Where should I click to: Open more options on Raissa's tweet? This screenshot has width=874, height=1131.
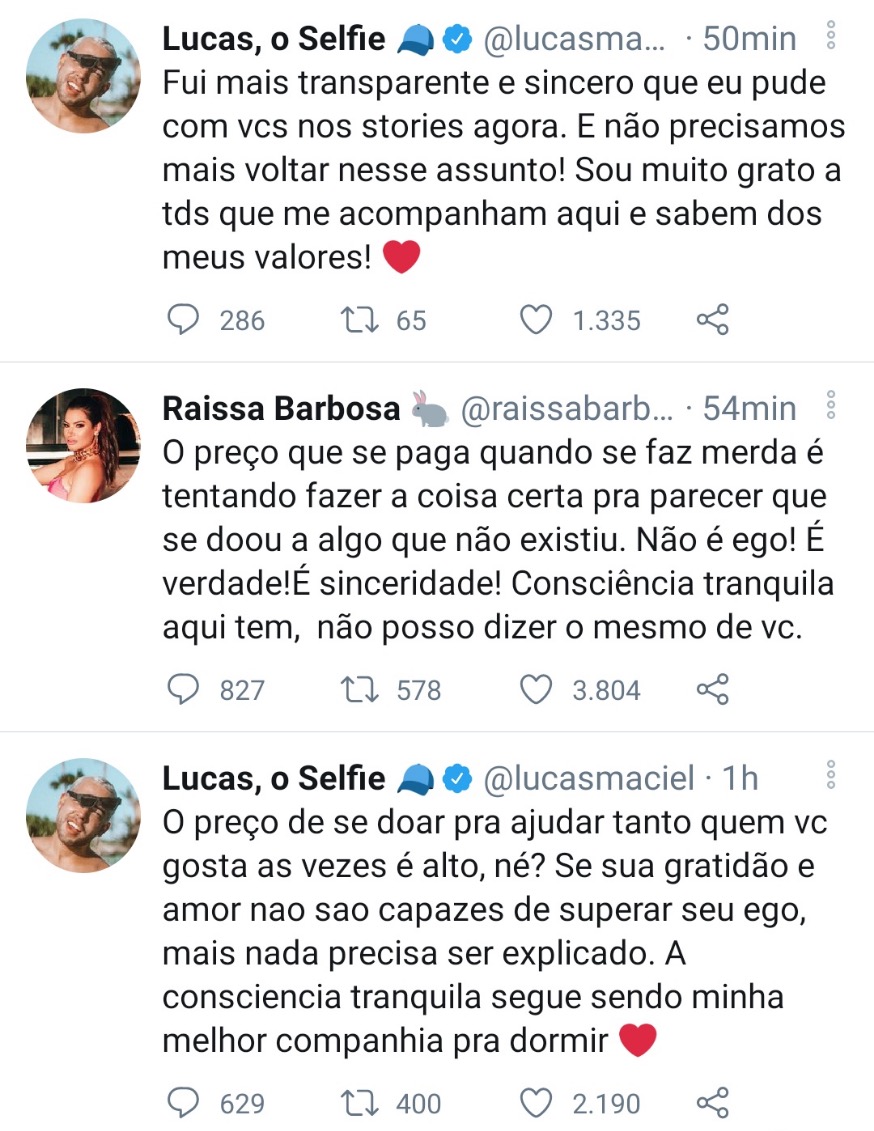tap(829, 407)
